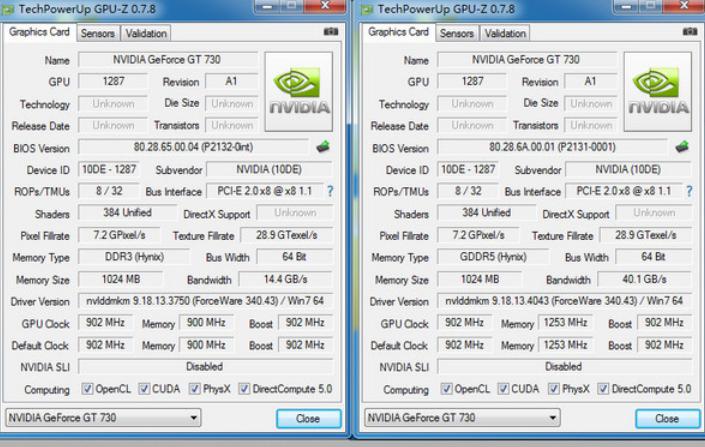This screenshot has width=705, height=447.
Task: Click the GPU 1287 field in right window
Action: point(472,81)
